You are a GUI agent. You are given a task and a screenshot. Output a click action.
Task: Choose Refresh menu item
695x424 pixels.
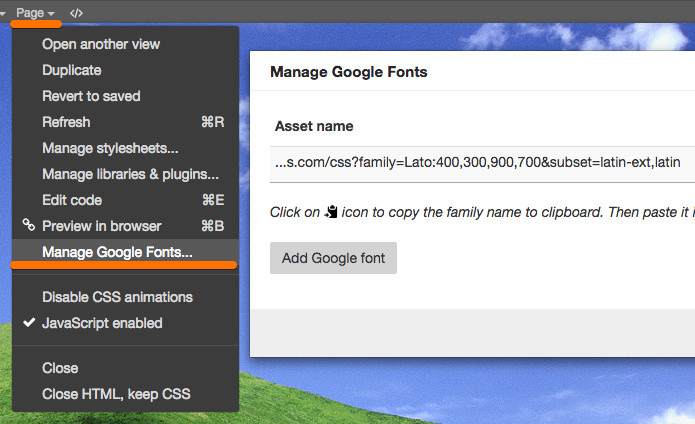click(125, 122)
